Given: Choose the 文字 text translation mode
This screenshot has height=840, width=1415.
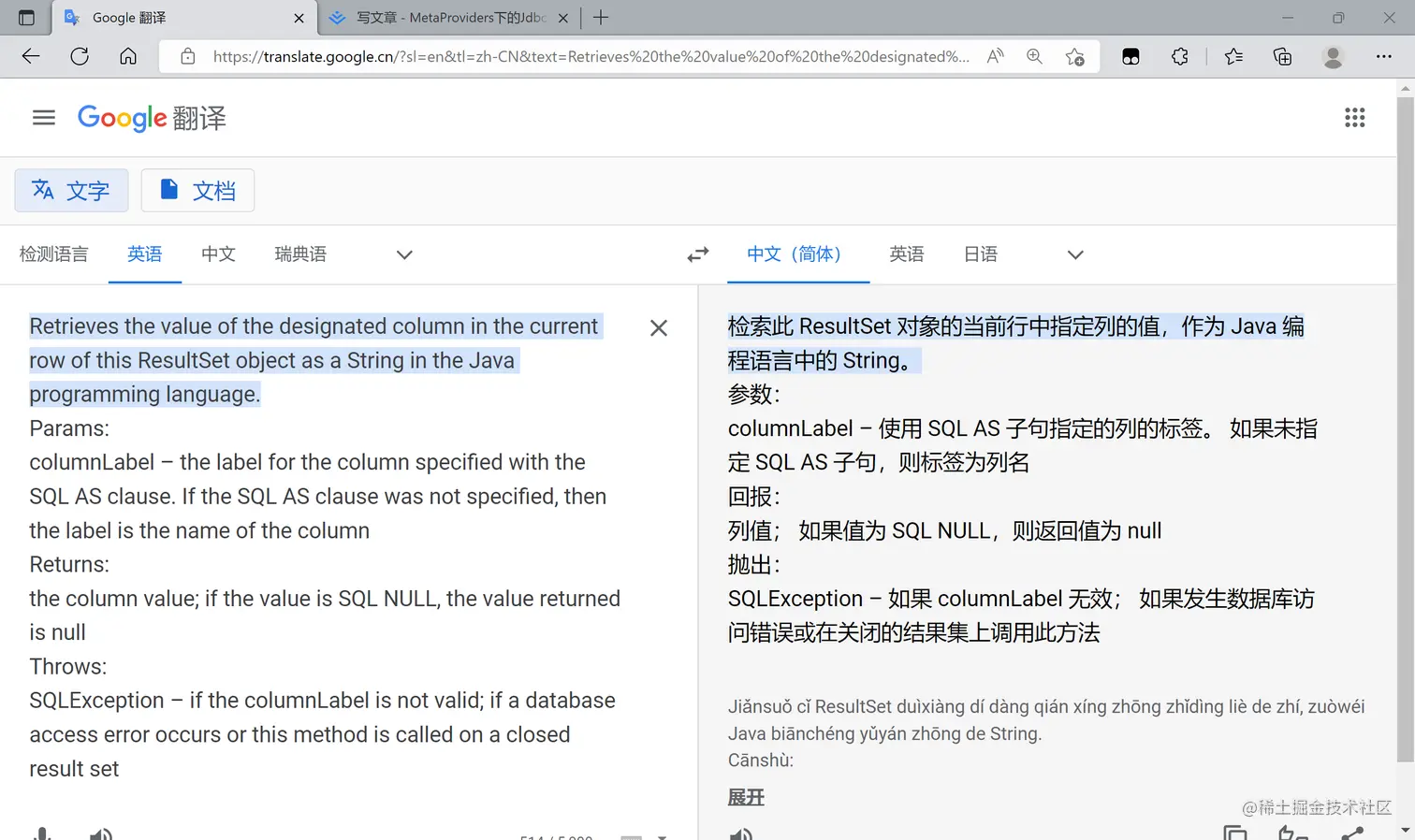Looking at the screenshot, I should click(x=71, y=191).
